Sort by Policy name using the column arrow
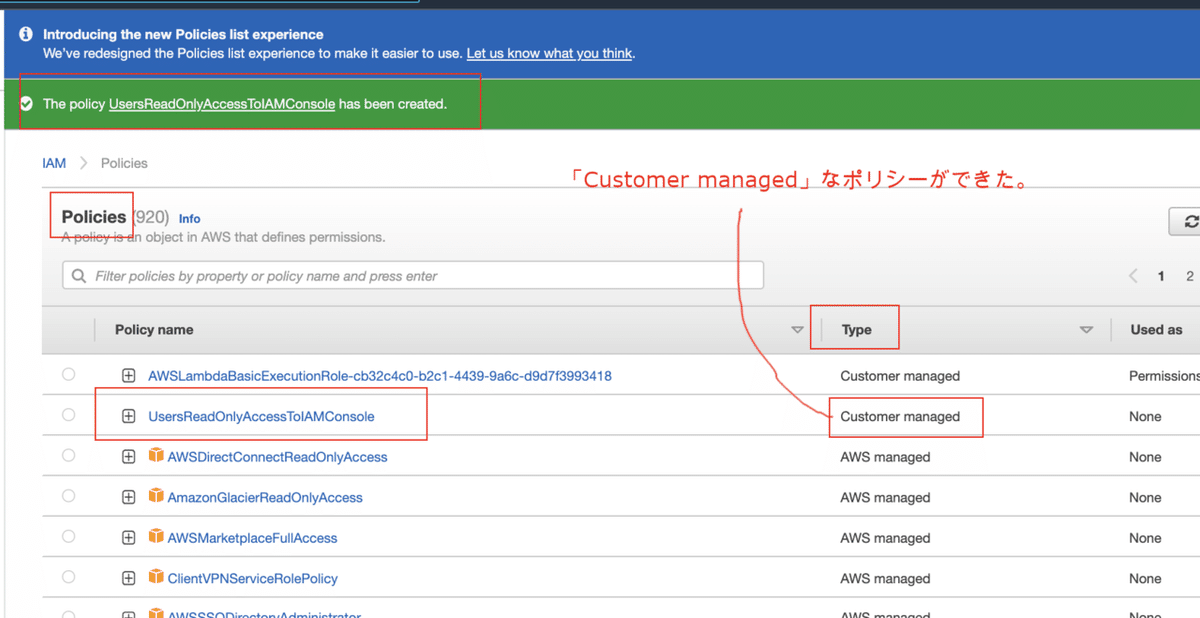This screenshot has width=1200, height=618. pyautogui.click(x=797, y=330)
